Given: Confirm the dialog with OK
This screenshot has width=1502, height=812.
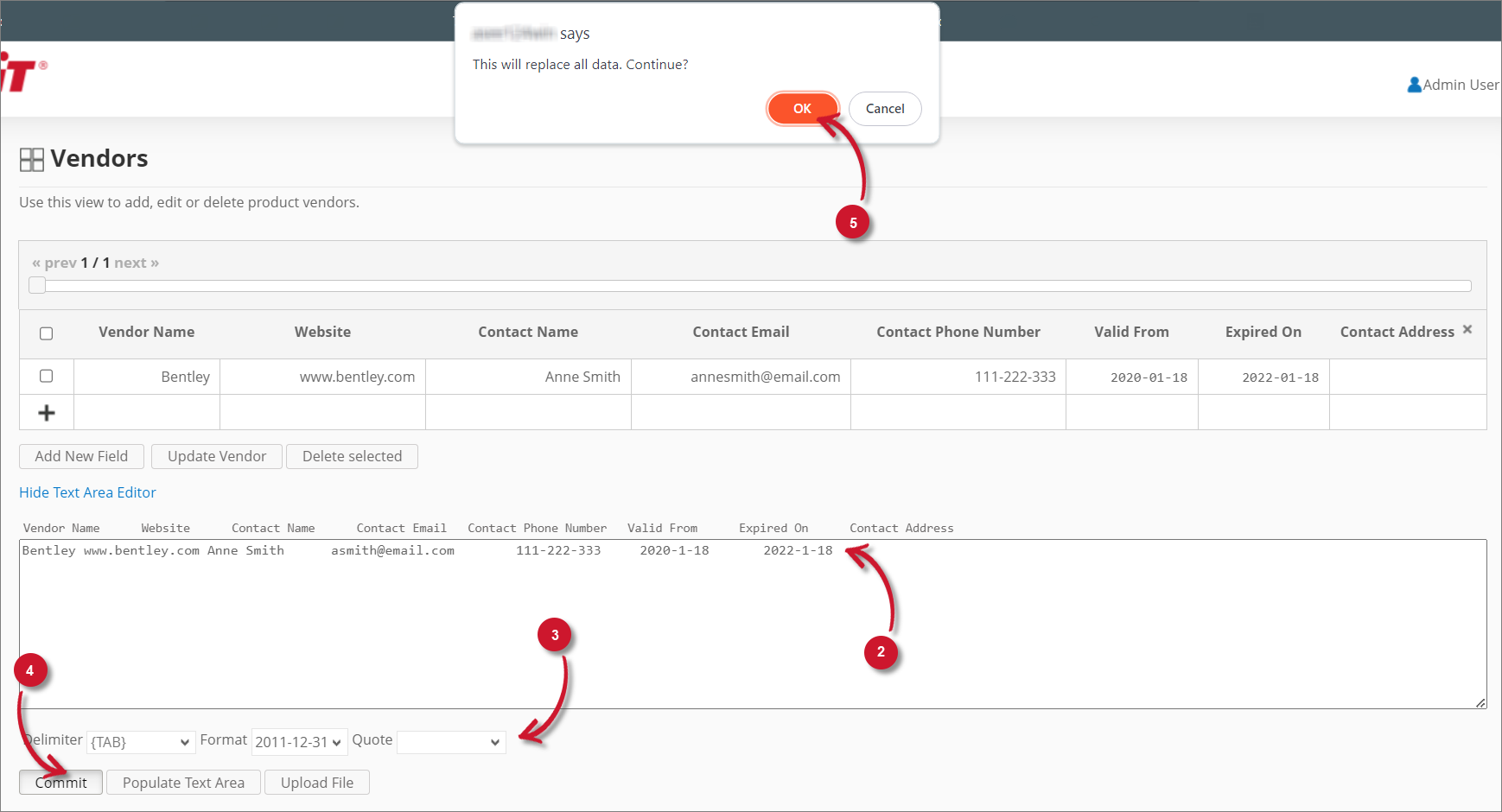Looking at the screenshot, I should point(802,109).
